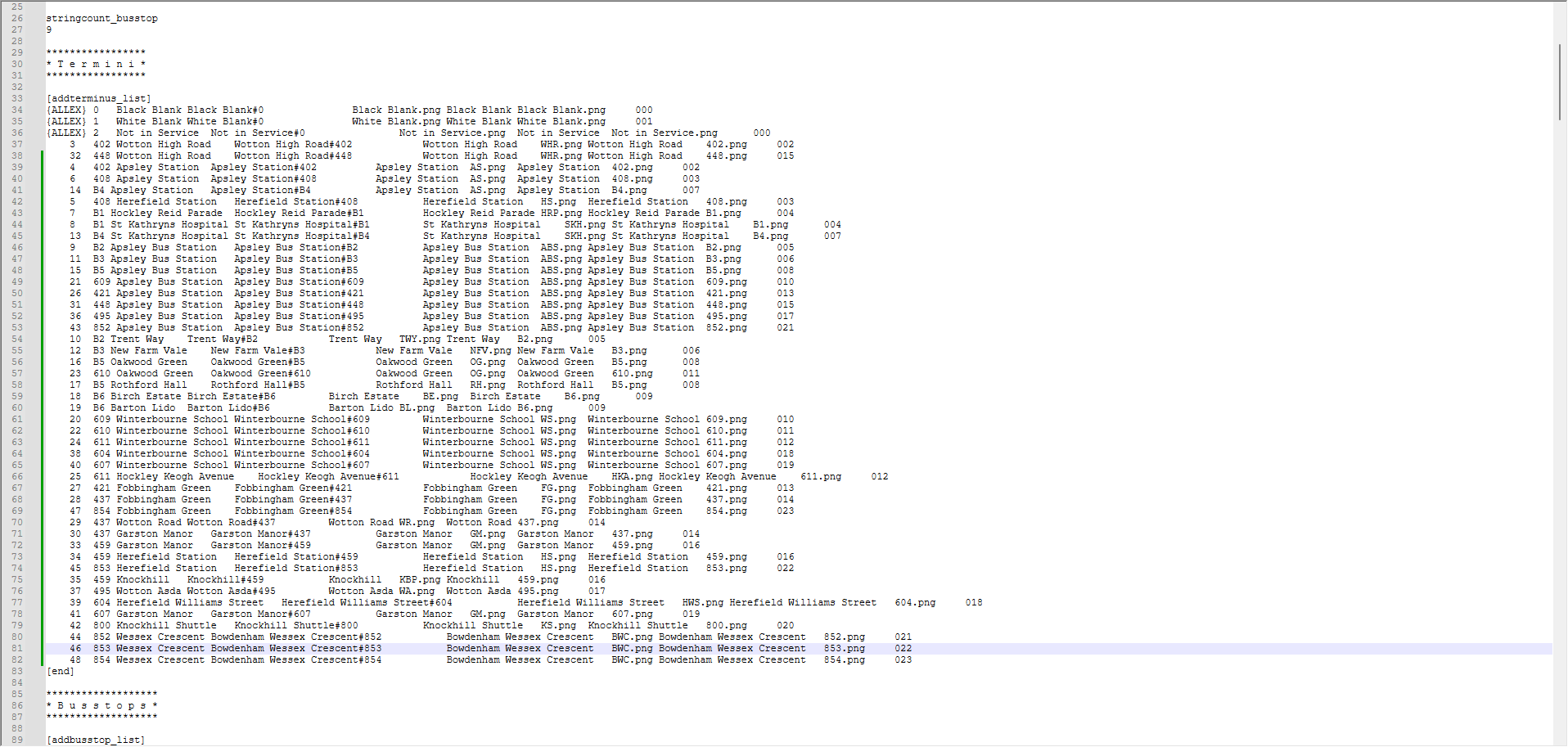Place cursor on the stringcount_busstop text

[101, 18]
